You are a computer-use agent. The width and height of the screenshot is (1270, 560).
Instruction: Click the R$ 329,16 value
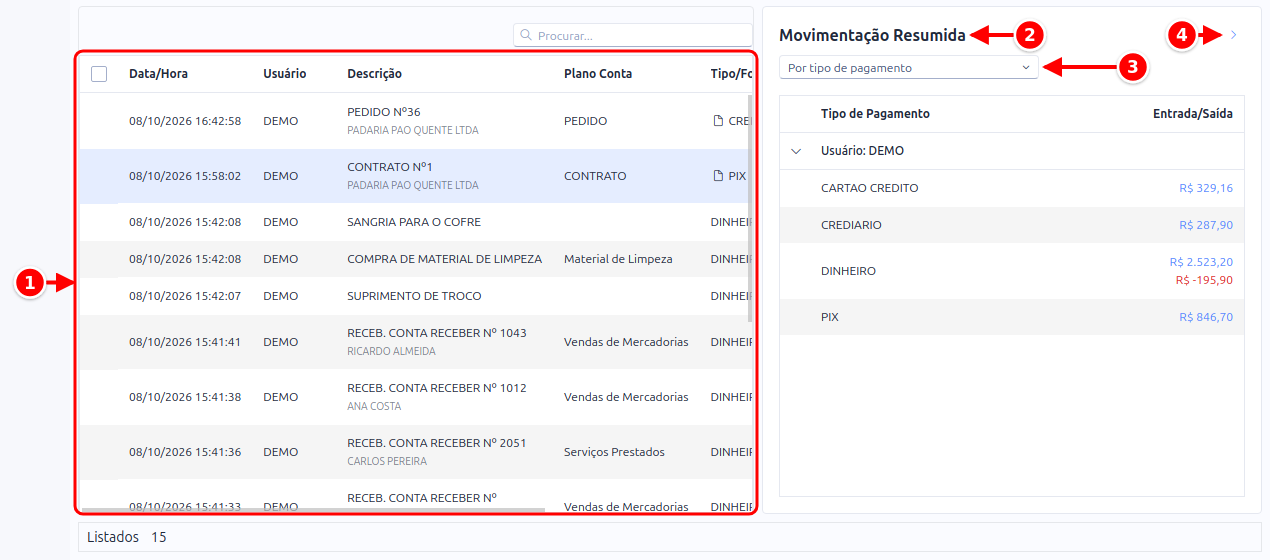coord(1206,188)
